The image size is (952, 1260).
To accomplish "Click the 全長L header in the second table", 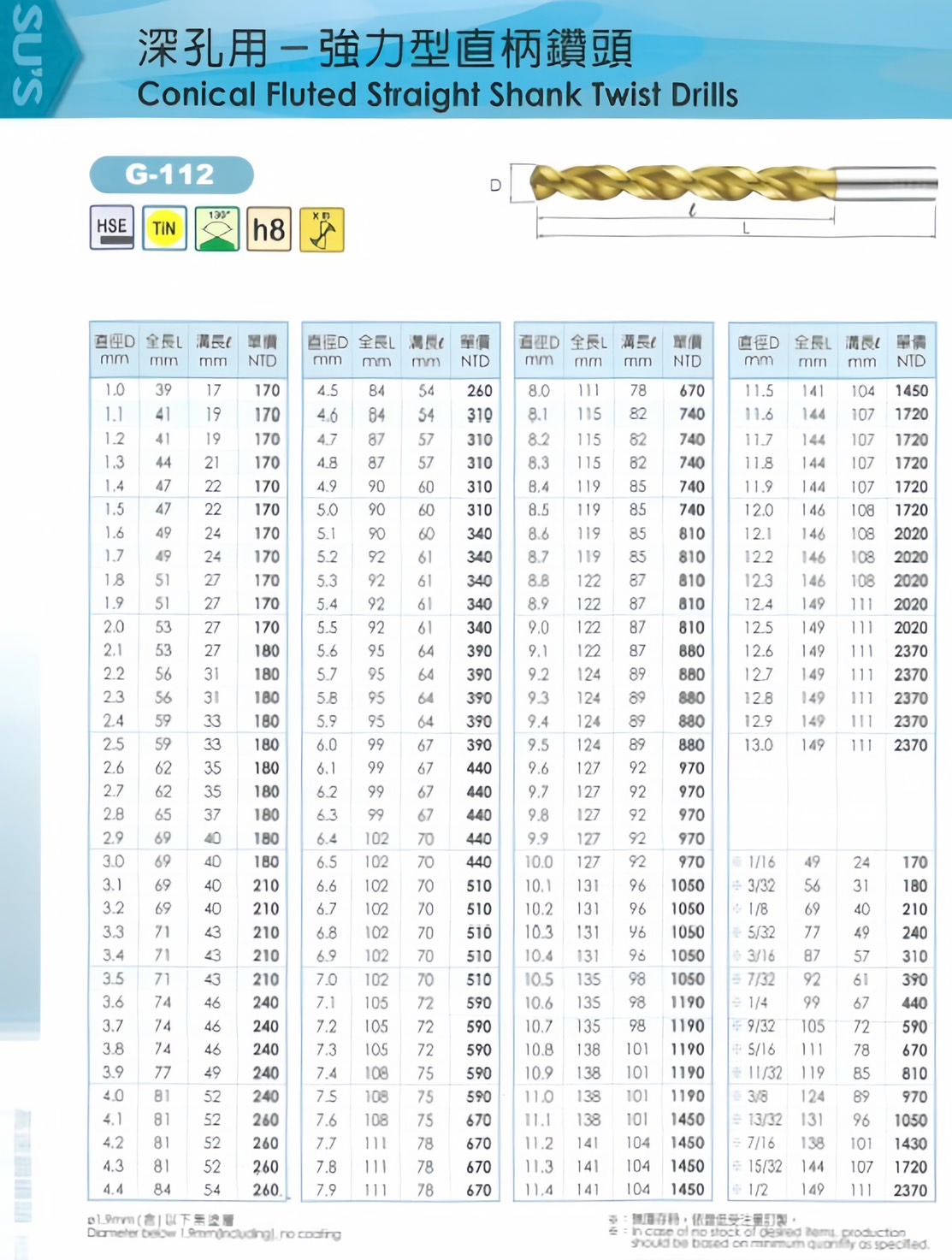I will 376,351.
